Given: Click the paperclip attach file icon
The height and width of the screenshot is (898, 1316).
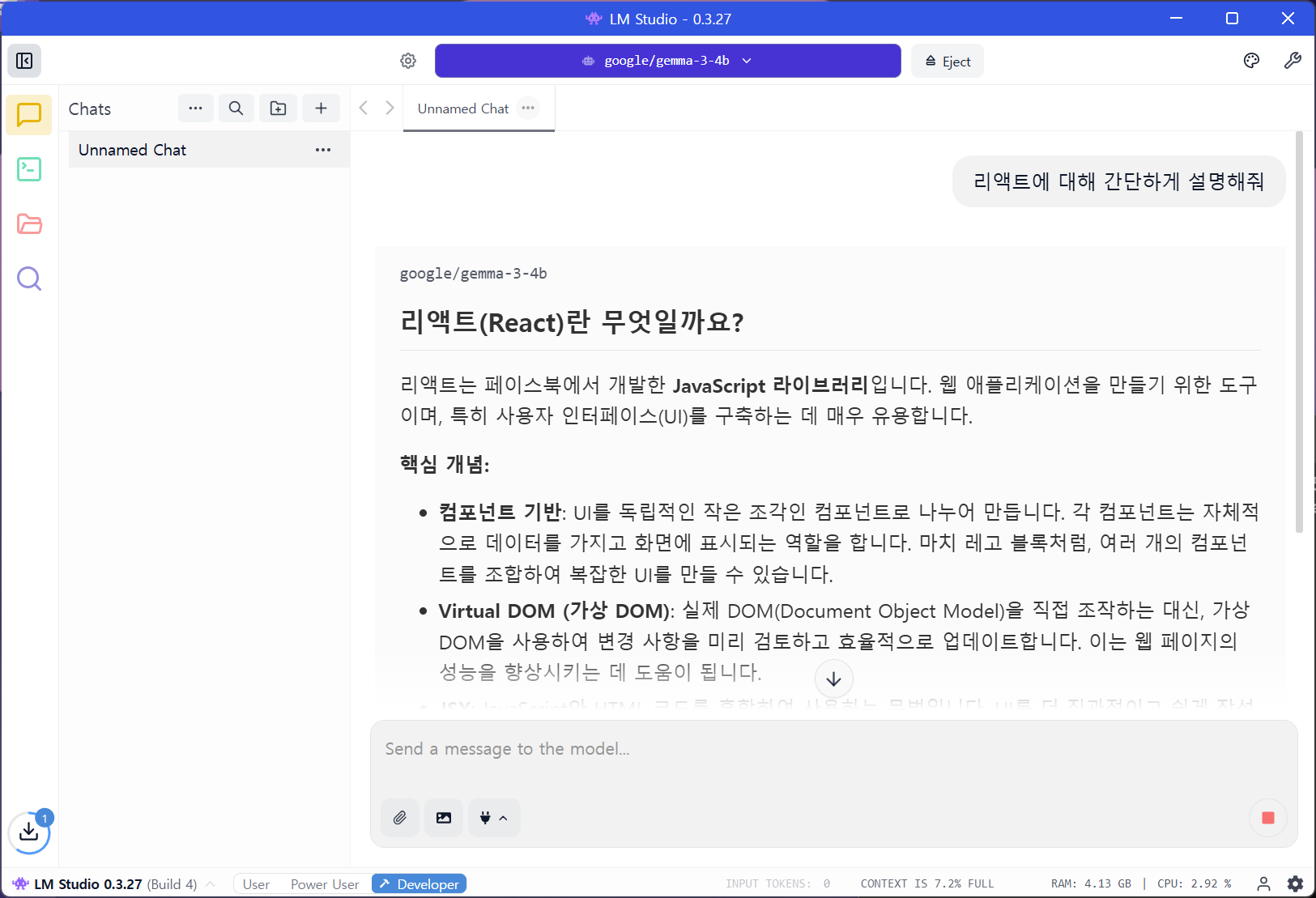Looking at the screenshot, I should (x=400, y=818).
